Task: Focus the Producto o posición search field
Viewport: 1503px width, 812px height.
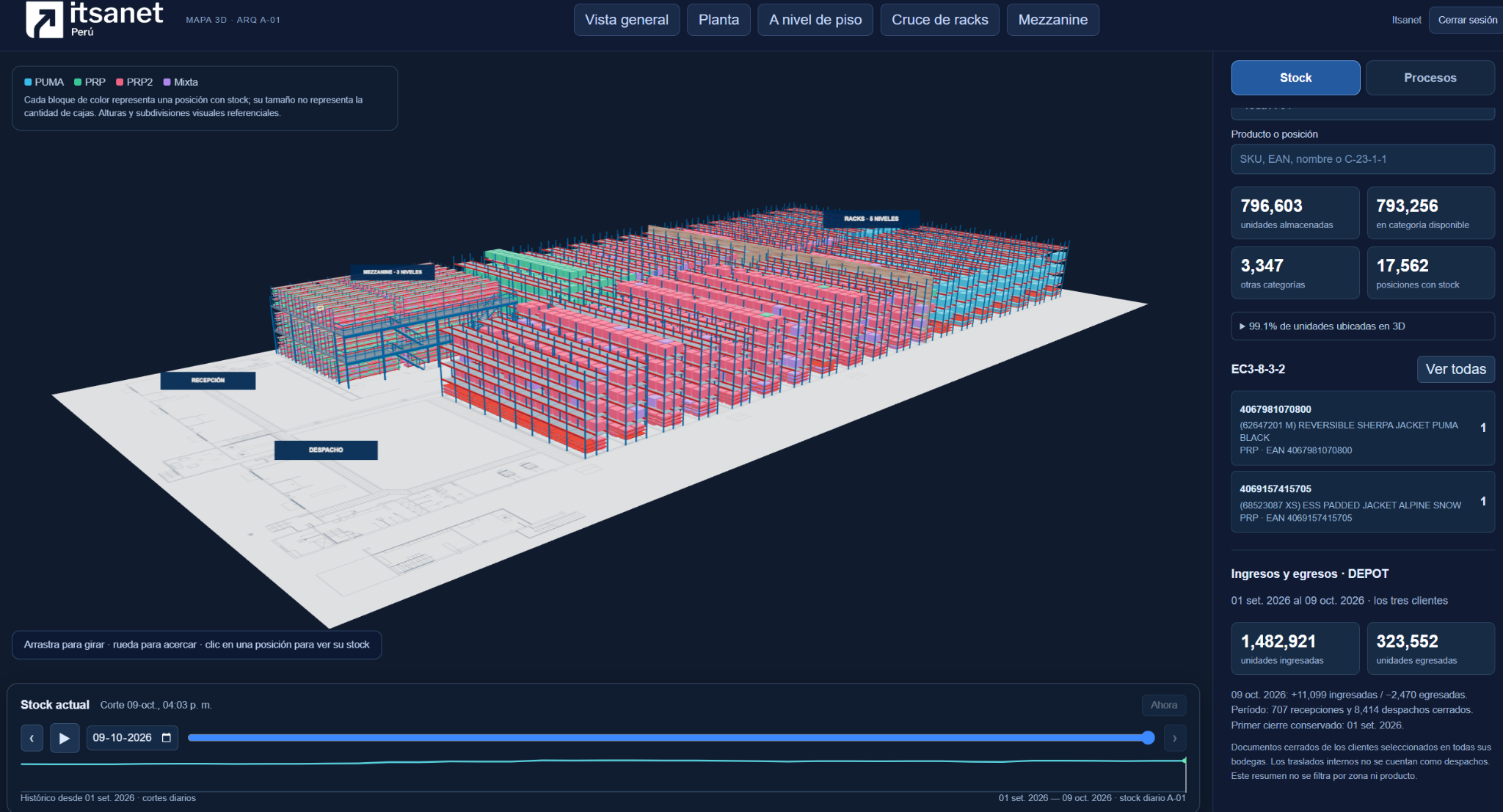Action: [1362, 159]
